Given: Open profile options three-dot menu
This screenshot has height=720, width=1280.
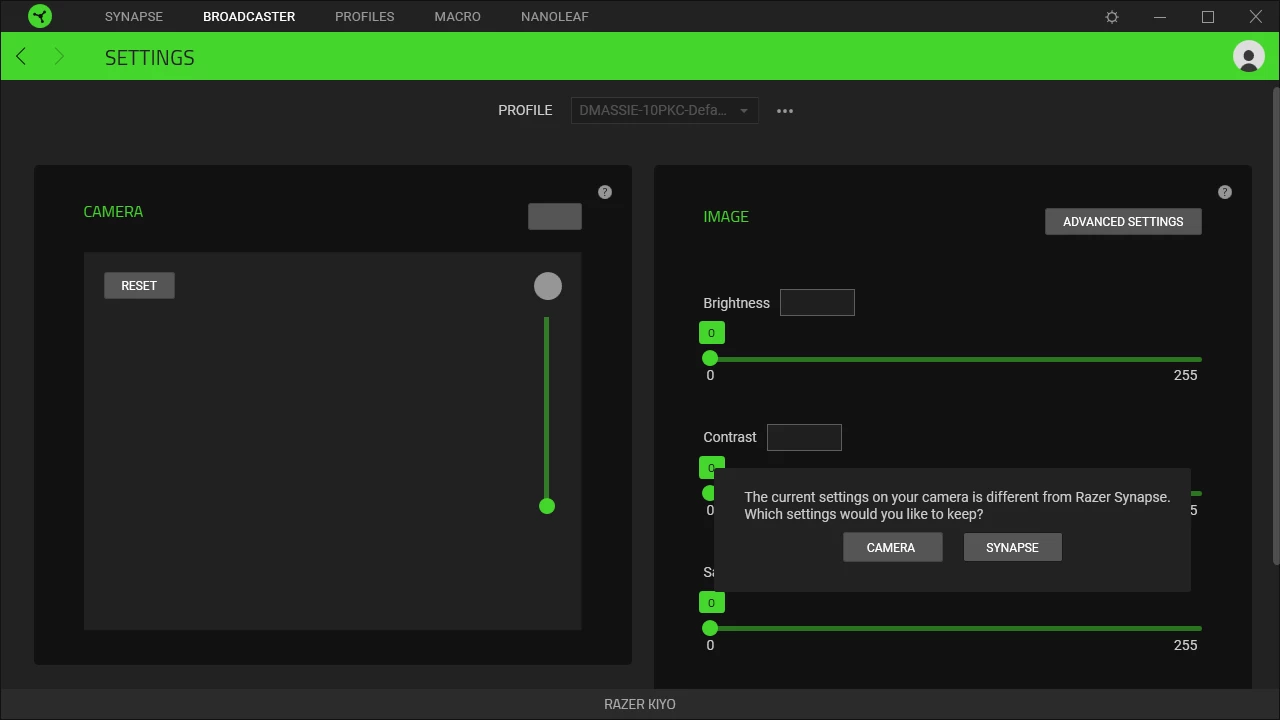Looking at the screenshot, I should tap(785, 111).
